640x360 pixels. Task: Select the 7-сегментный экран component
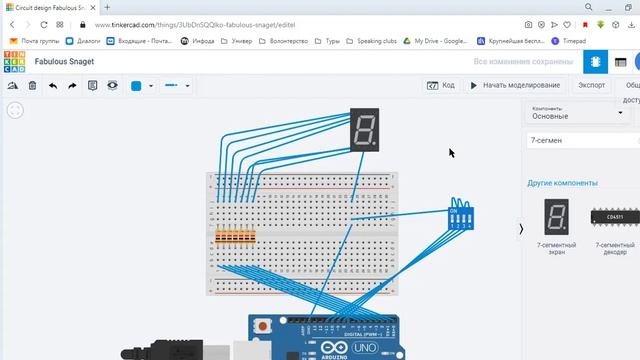pos(556,227)
